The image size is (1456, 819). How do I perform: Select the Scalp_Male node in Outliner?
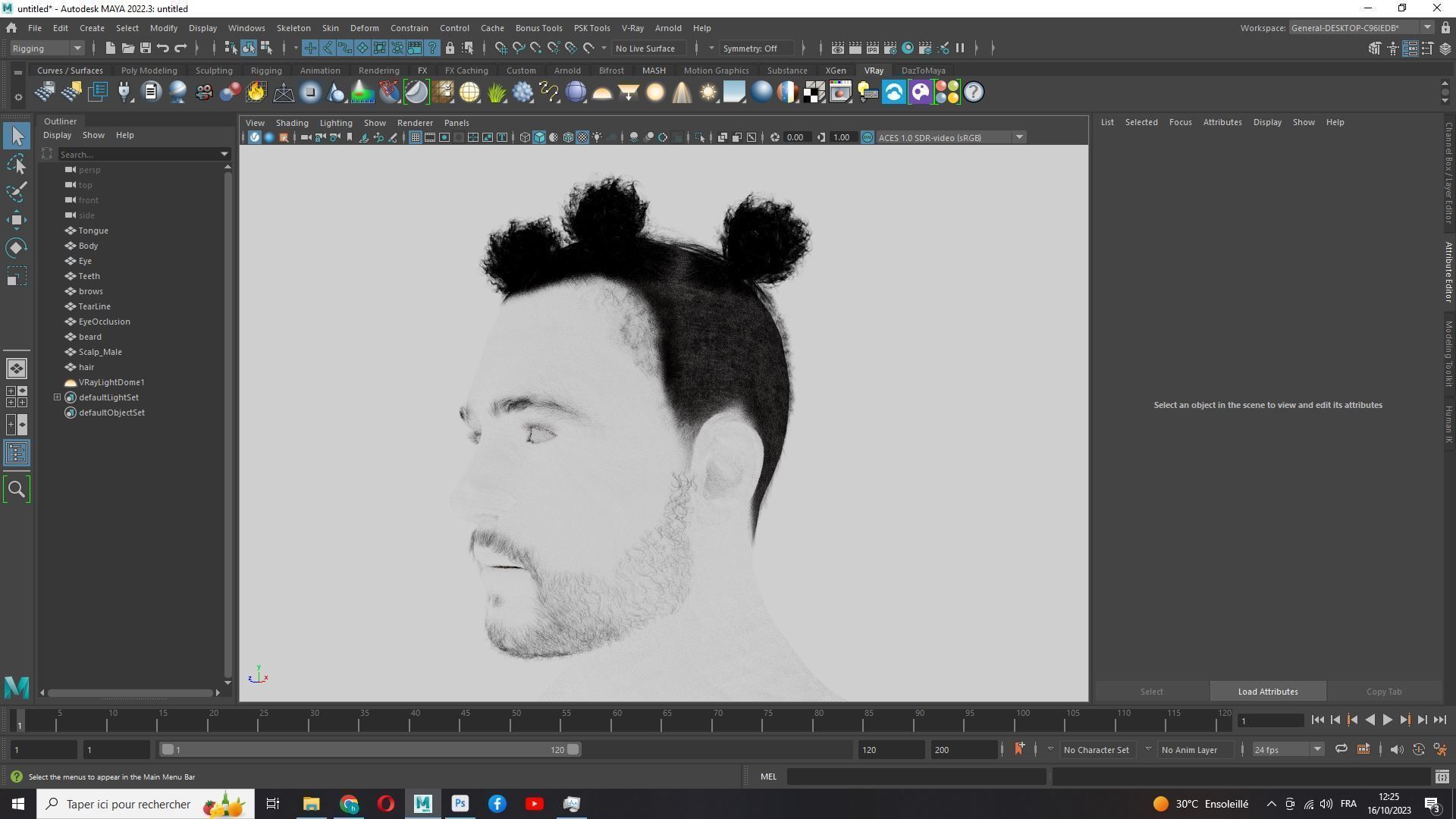pos(100,352)
